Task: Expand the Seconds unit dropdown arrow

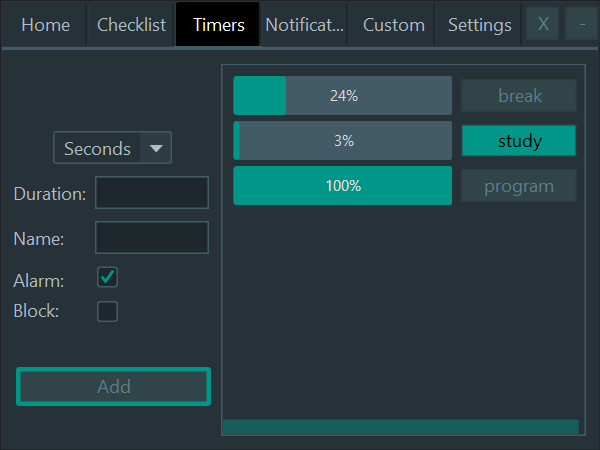Action: [156, 148]
